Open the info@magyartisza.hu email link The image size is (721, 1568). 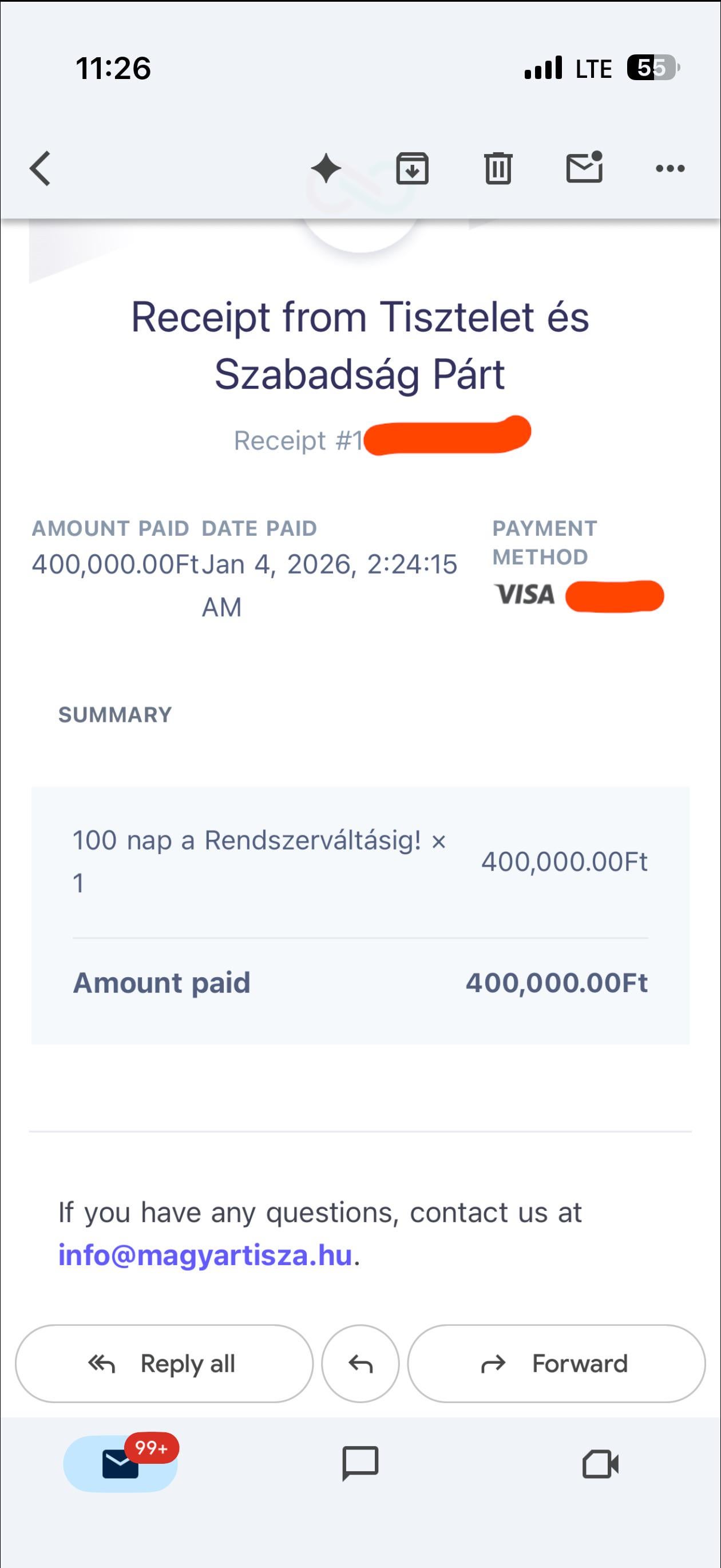click(x=205, y=1256)
